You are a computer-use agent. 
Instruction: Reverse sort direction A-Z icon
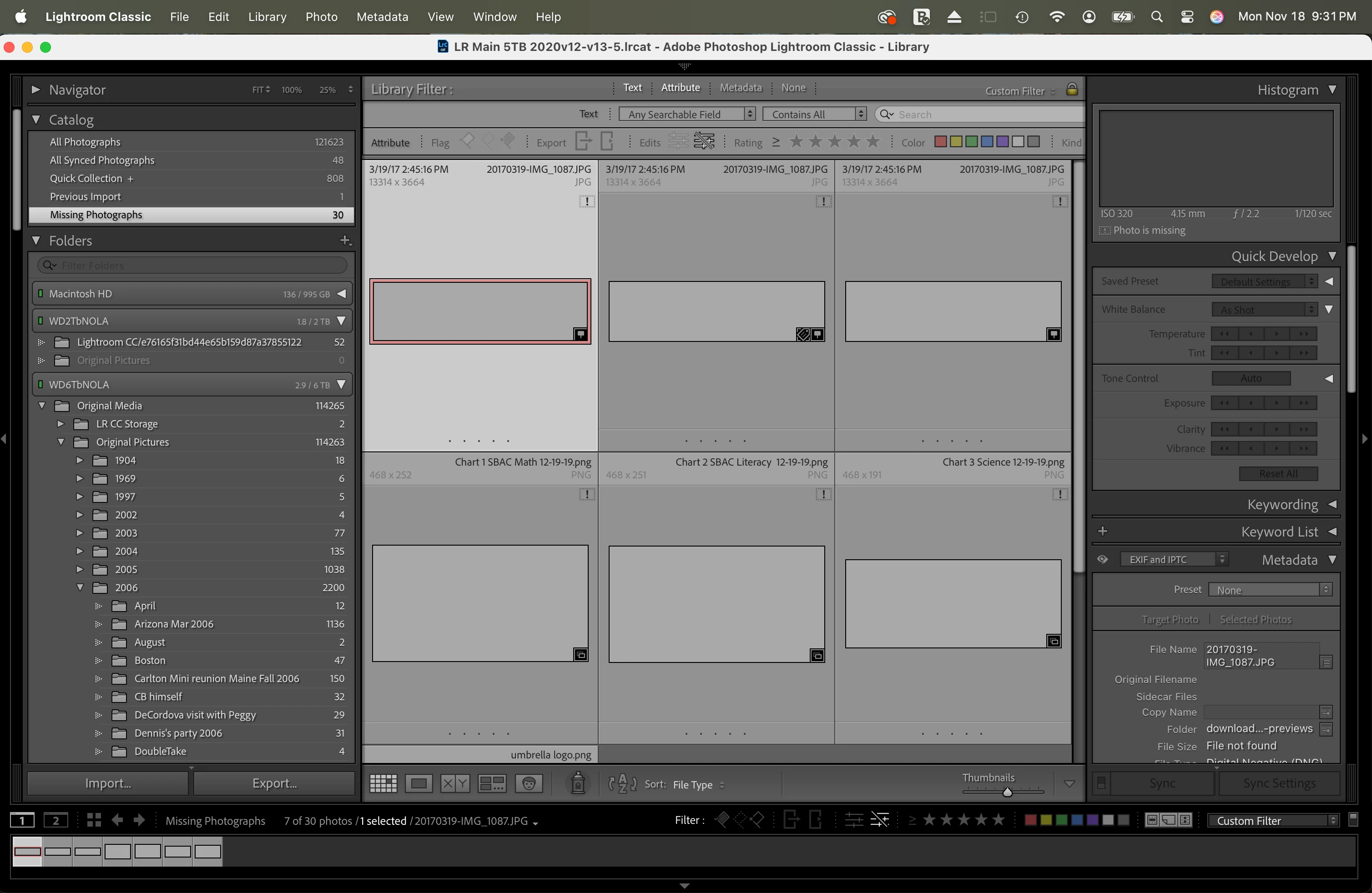[623, 784]
